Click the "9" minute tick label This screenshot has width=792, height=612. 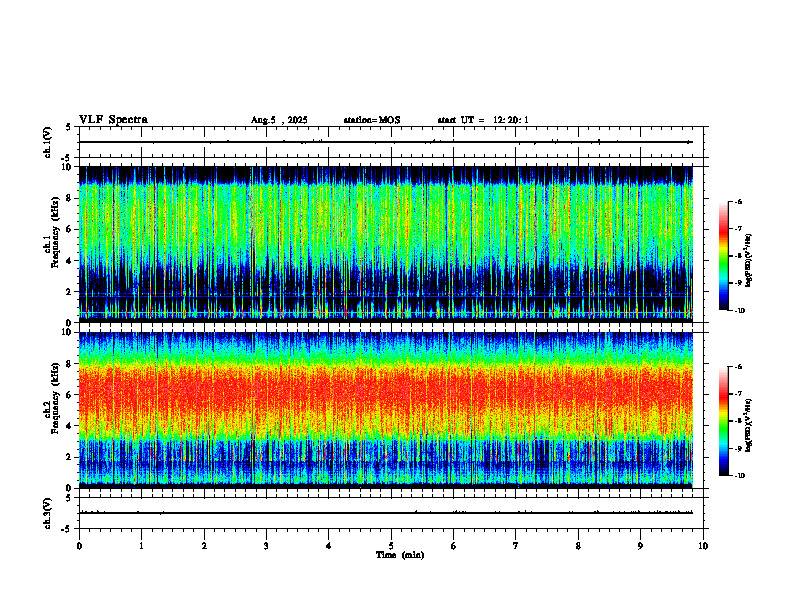tap(640, 546)
